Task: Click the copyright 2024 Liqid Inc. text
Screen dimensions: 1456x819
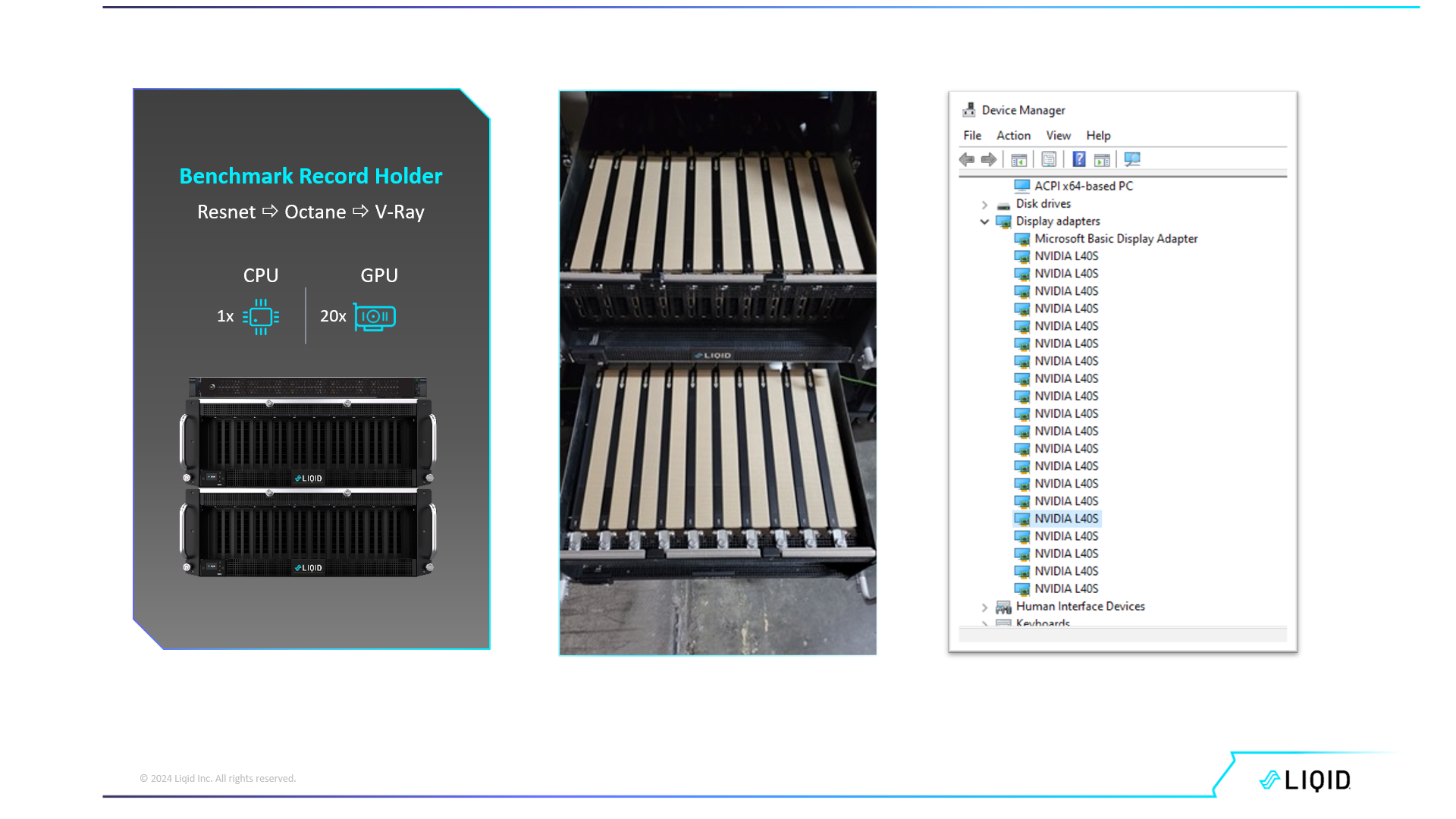Action: (x=218, y=778)
